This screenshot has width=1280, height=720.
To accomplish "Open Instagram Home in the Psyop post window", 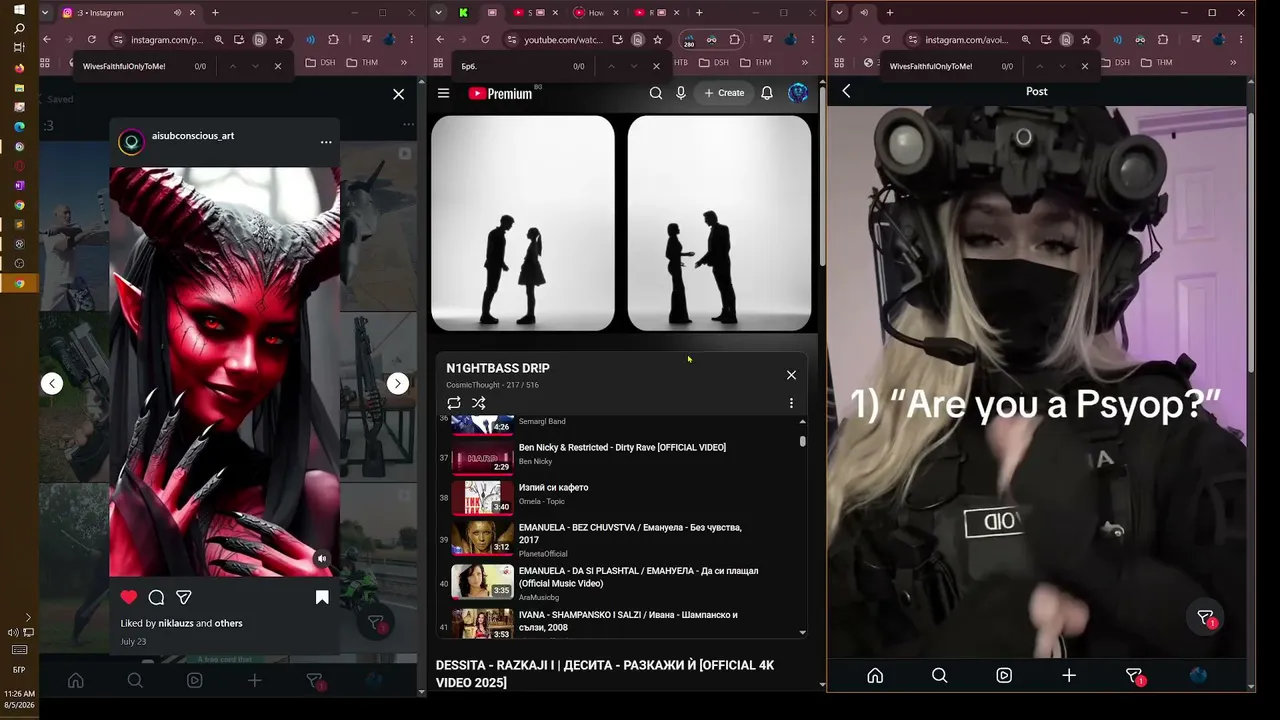I will (875, 675).
